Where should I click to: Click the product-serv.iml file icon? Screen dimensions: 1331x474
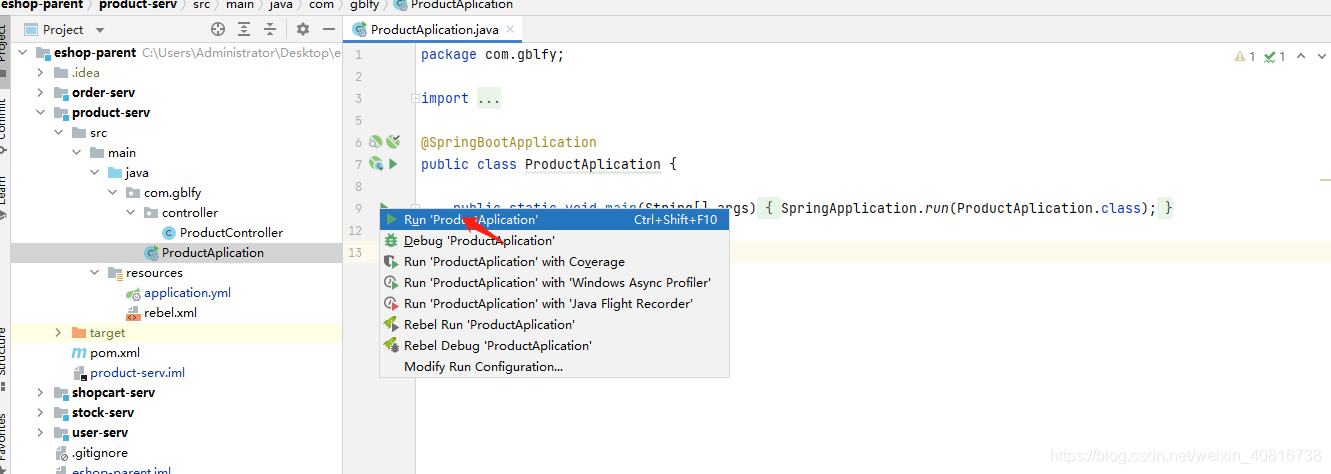point(79,373)
